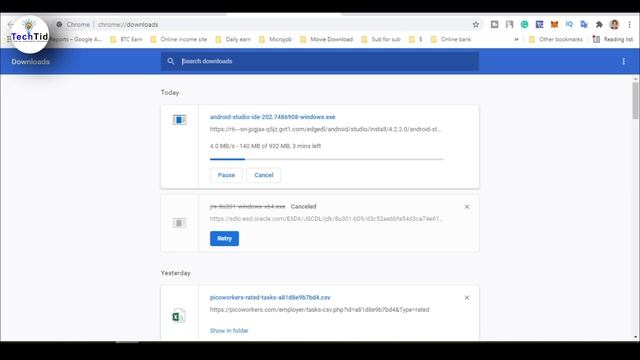Open the Online bank bookmark folder

click(x=451, y=39)
